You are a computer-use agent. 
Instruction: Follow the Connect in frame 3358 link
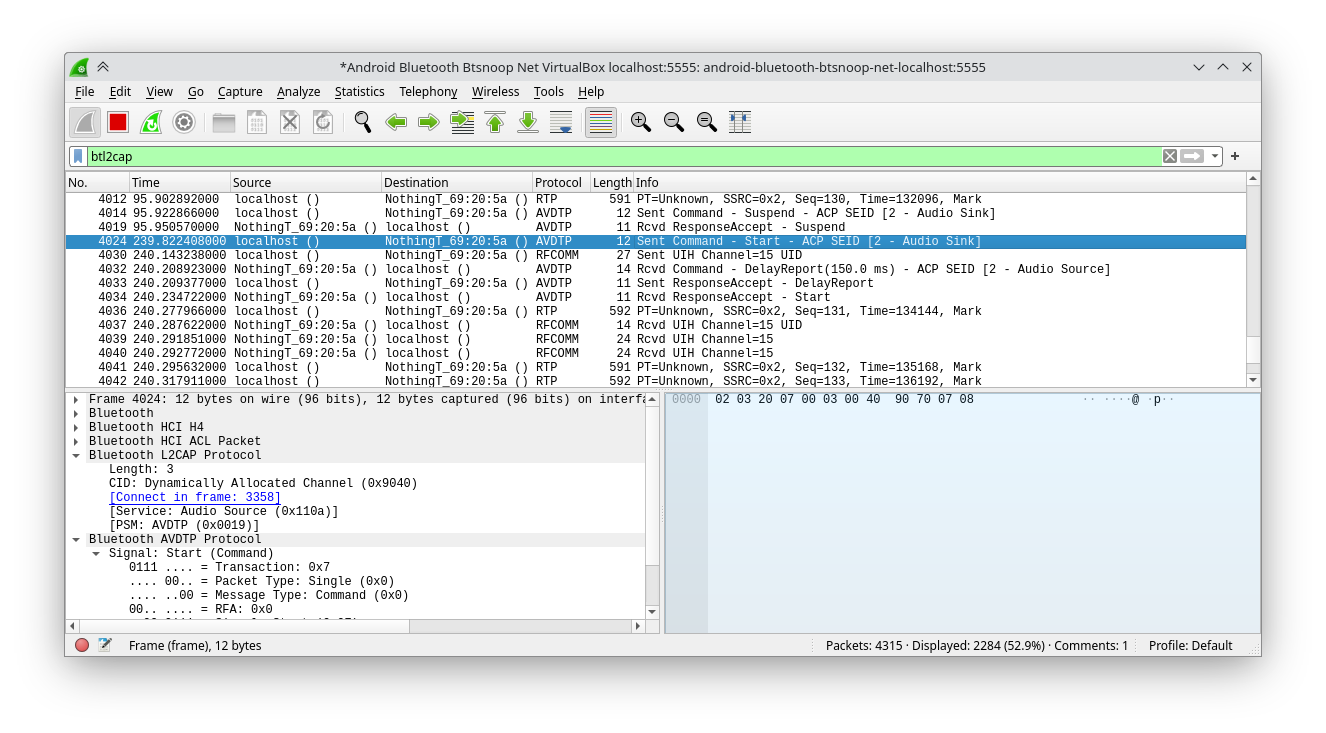(x=195, y=497)
